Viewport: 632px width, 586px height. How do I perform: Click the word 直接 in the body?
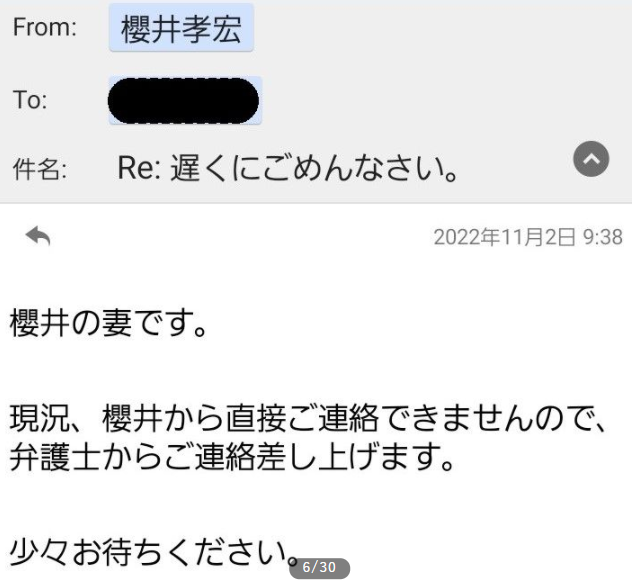pos(256,418)
